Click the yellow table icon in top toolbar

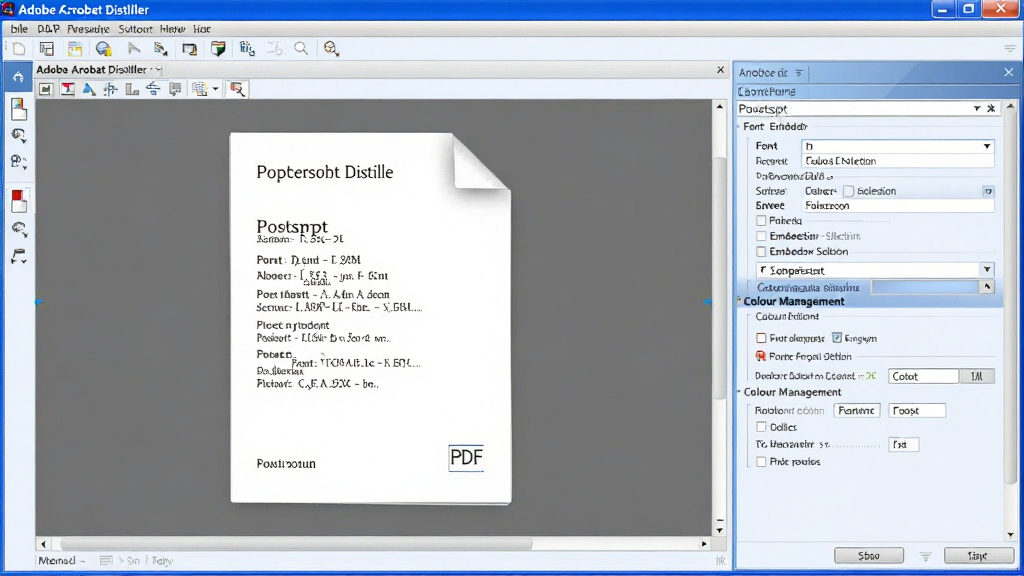75,49
